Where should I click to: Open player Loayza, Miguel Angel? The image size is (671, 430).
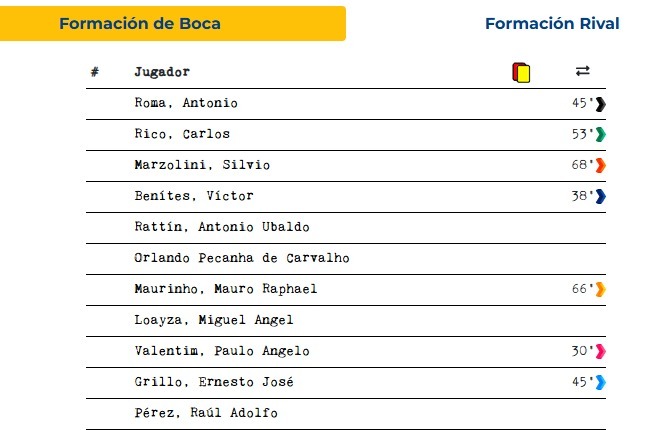(x=214, y=320)
